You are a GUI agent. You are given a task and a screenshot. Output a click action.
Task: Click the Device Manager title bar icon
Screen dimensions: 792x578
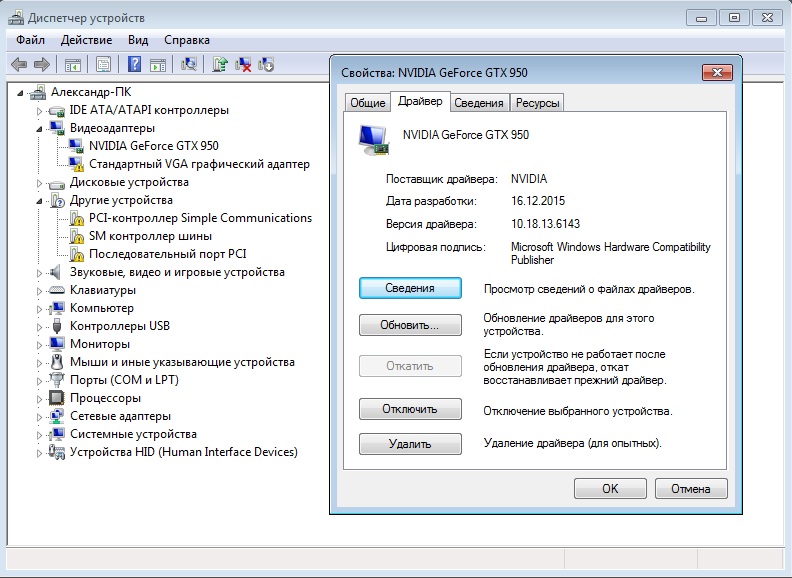(16, 18)
